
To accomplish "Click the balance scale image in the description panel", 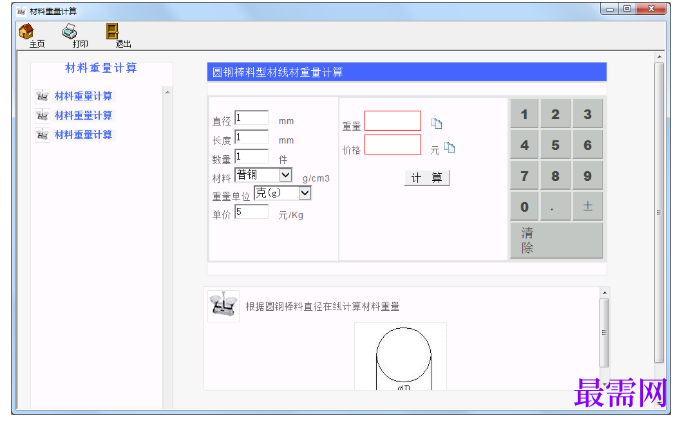I will [x=223, y=305].
